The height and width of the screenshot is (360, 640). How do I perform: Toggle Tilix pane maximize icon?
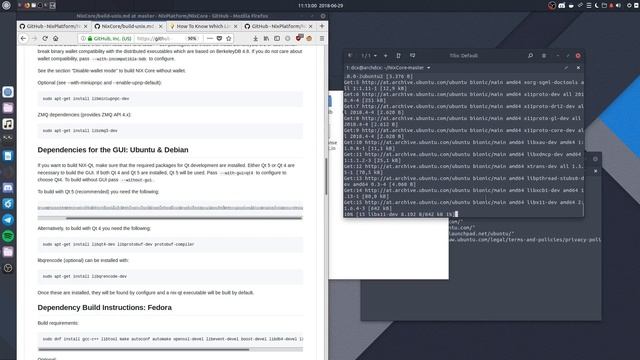coord(566,68)
